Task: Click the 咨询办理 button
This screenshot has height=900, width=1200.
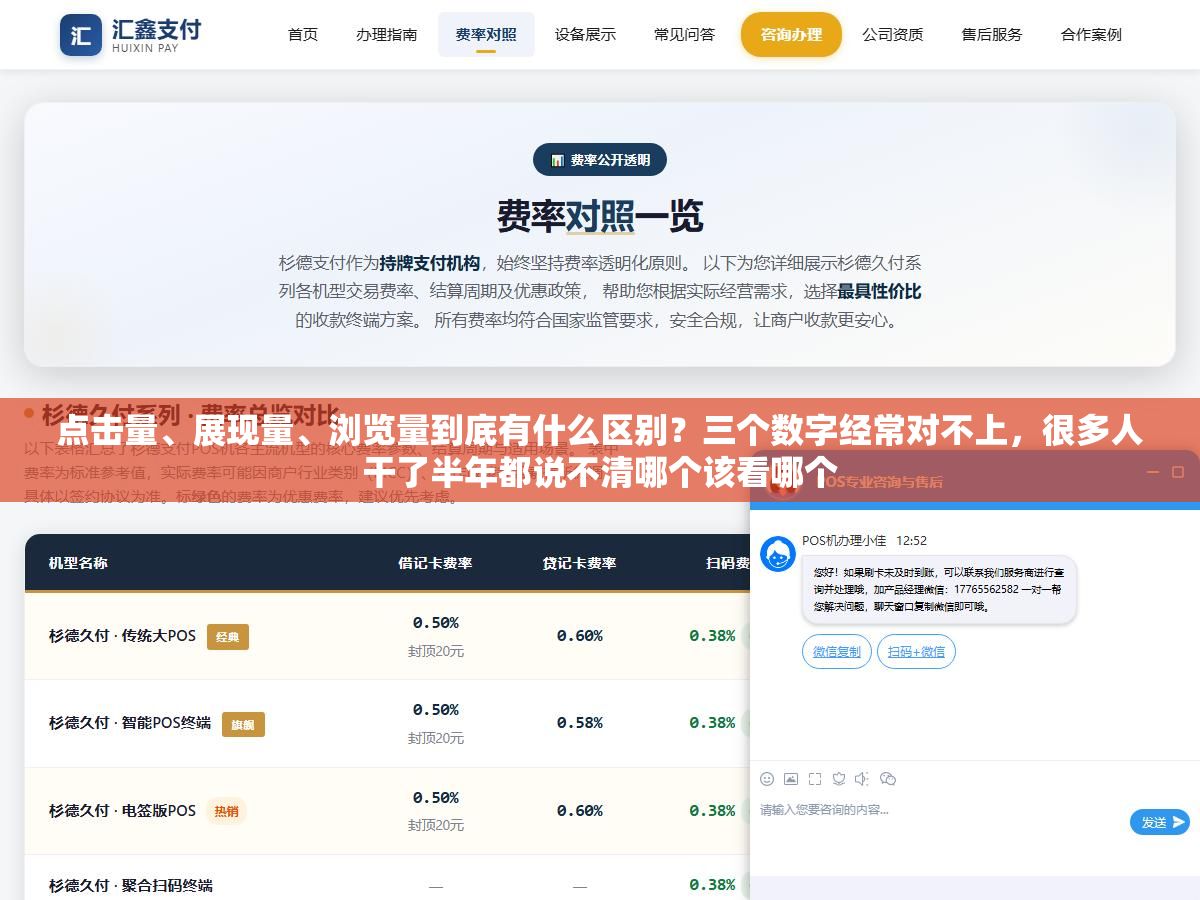Action: (791, 34)
